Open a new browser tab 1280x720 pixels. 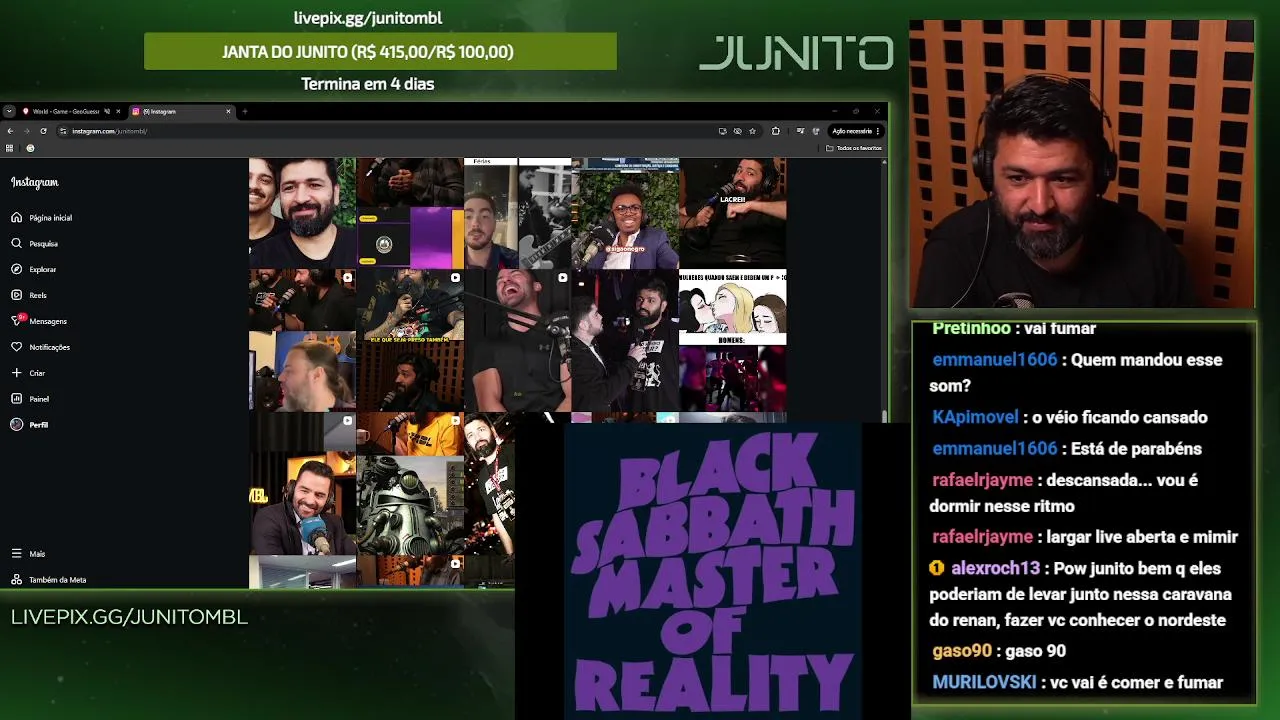(245, 111)
